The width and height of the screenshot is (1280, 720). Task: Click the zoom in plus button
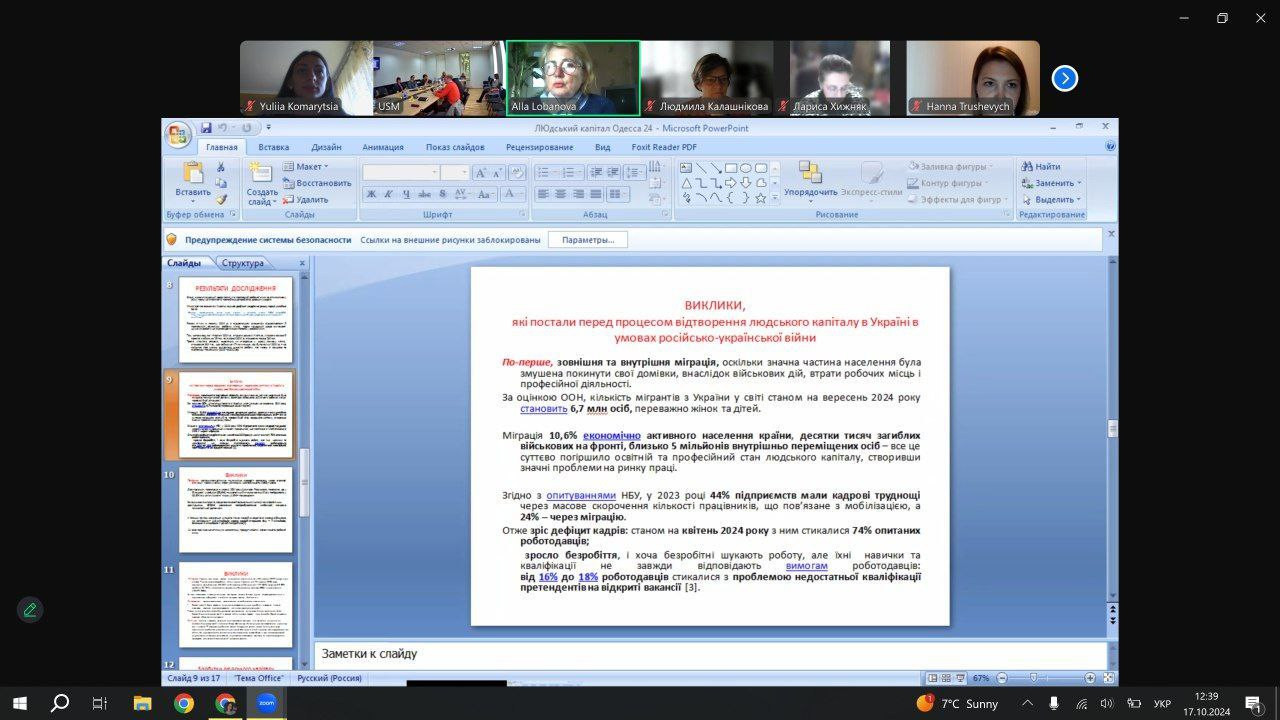pos(1090,678)
